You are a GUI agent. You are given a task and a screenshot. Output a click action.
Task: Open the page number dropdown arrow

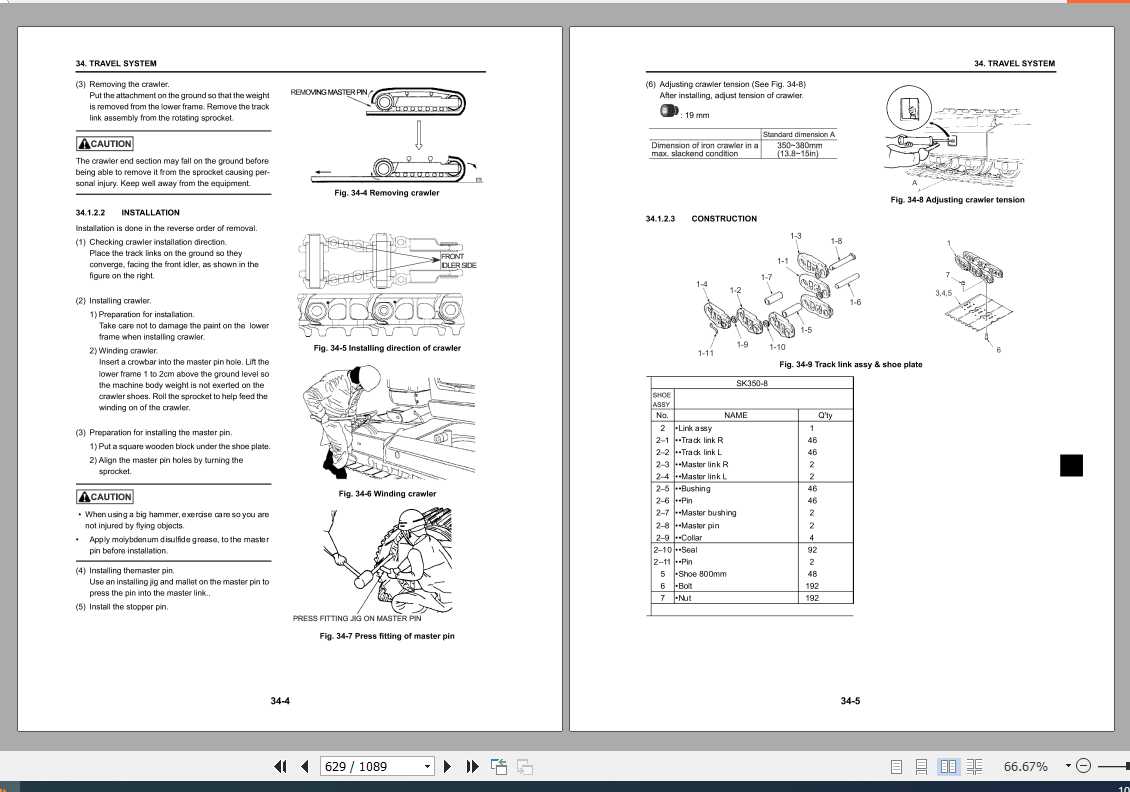click(428, 767)
